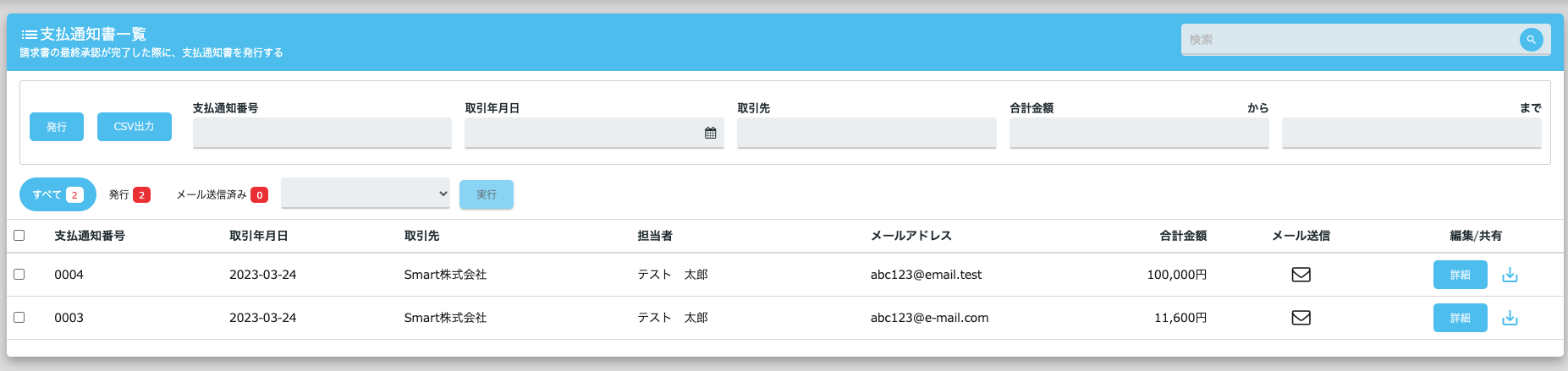Select the すべて filter tab
The height and width of the screenshot is (371, 1568).
tap(57, 194)
